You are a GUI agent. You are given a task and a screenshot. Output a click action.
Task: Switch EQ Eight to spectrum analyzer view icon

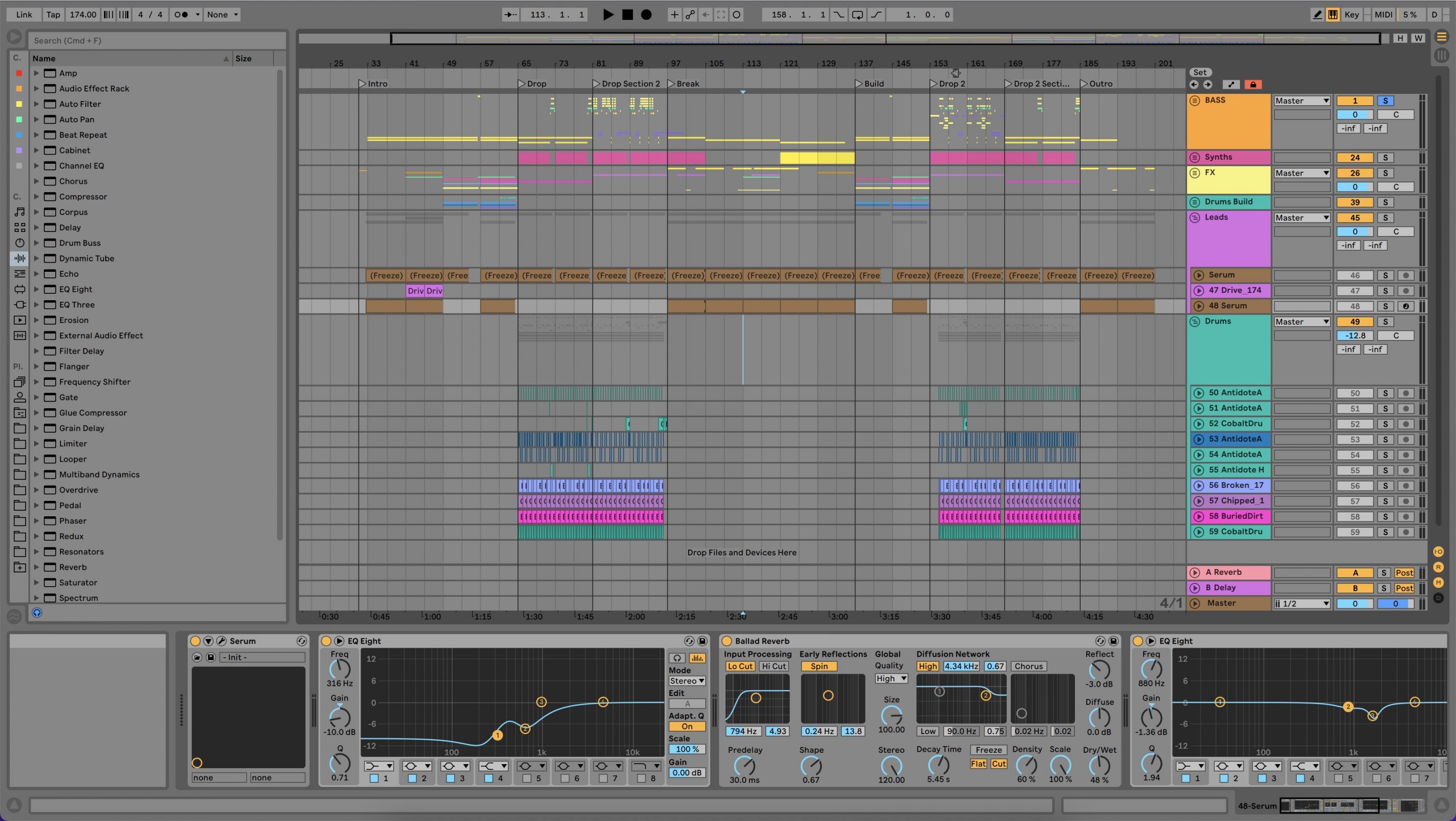[697, 657]
